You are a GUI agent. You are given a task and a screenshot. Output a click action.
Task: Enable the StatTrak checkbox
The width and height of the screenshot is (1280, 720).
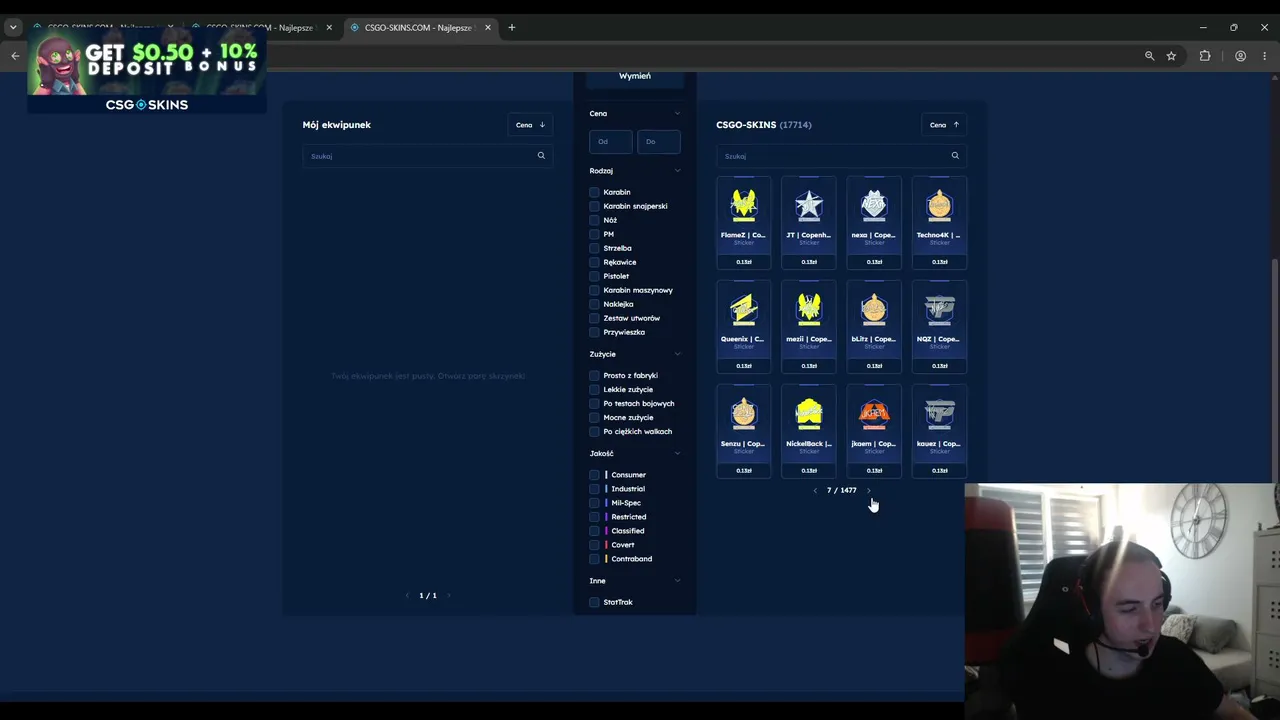(594, 602)
